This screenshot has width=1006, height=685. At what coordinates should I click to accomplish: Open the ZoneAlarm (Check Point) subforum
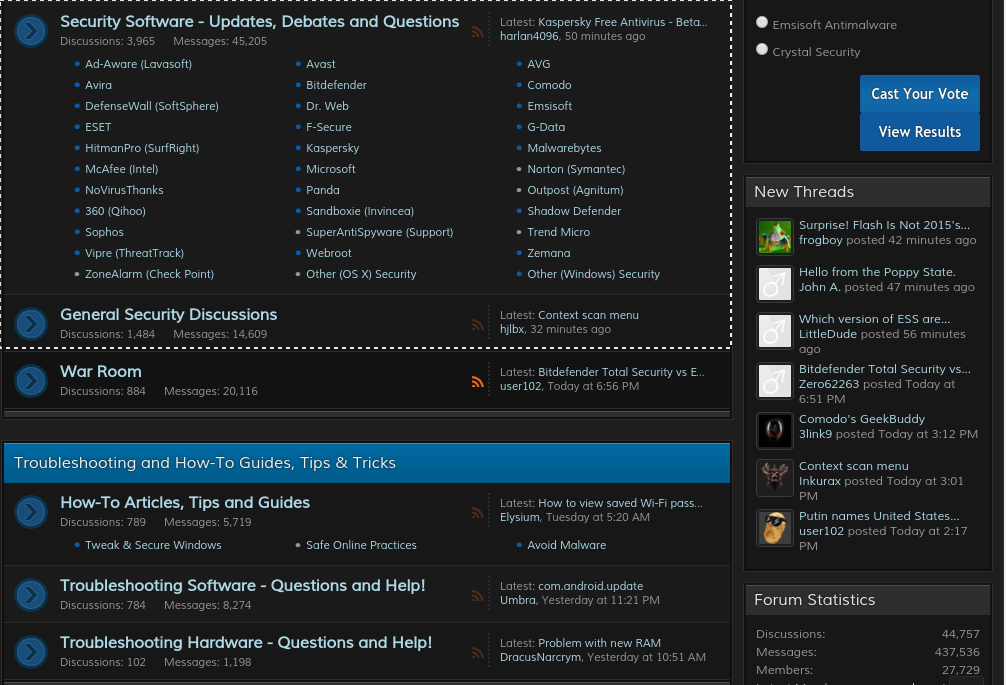point(149,274)
